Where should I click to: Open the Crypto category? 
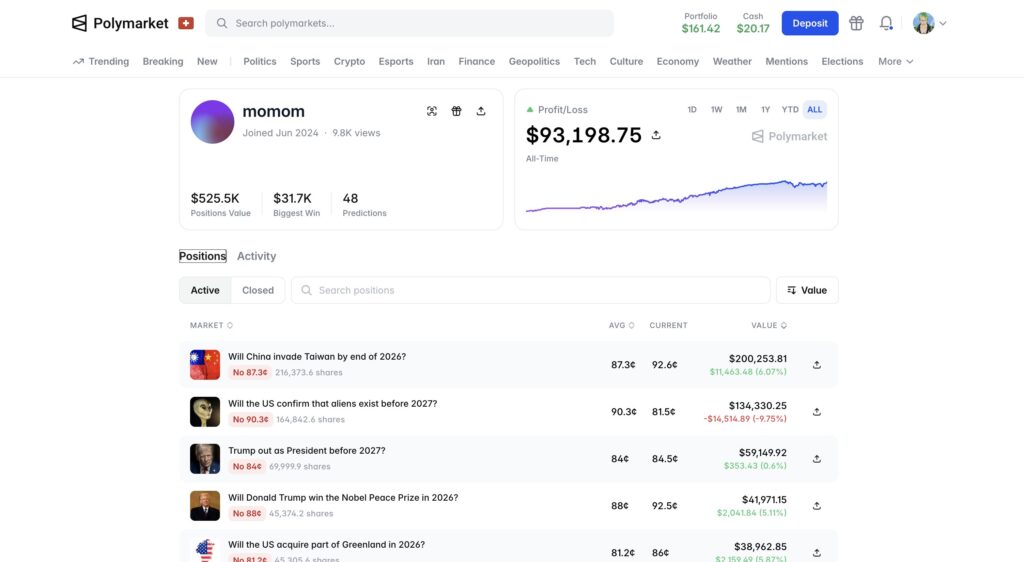click(349, 61)
